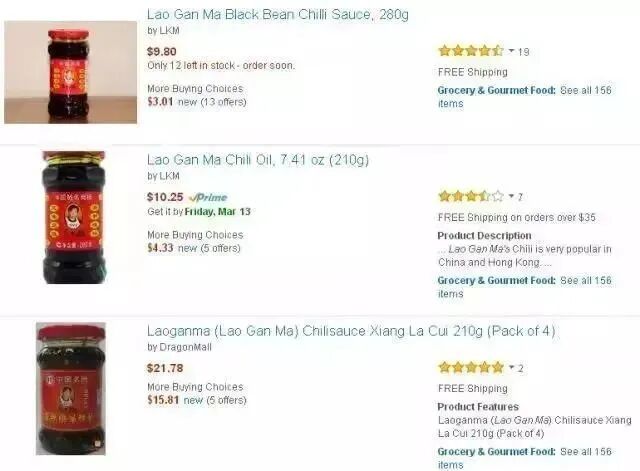
Task: Expand the rating dropdown arrow beside 2 reviews
Action: (511, 367)
